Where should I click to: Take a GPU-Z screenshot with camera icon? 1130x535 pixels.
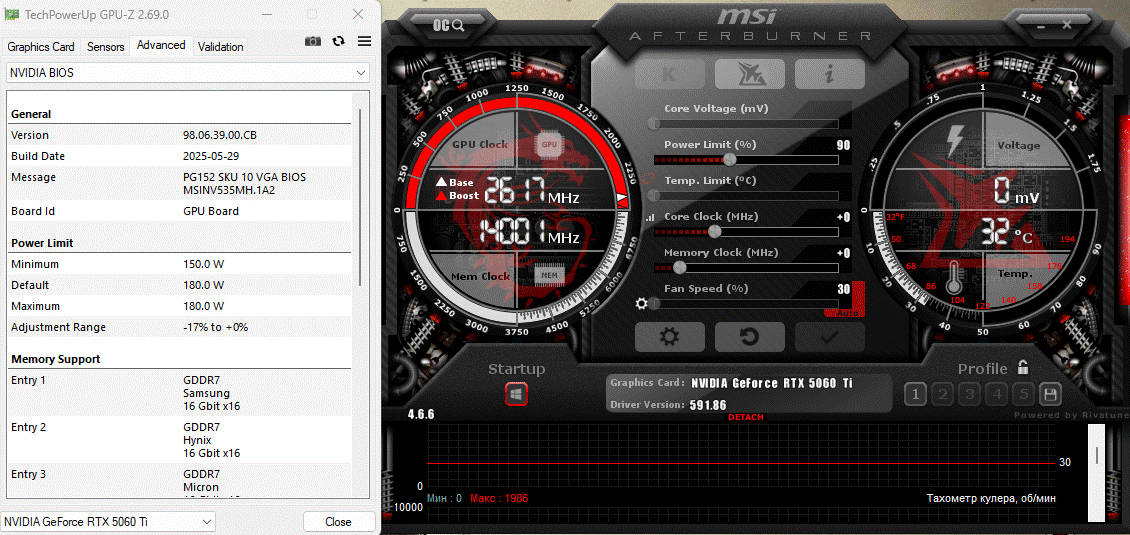313,41
